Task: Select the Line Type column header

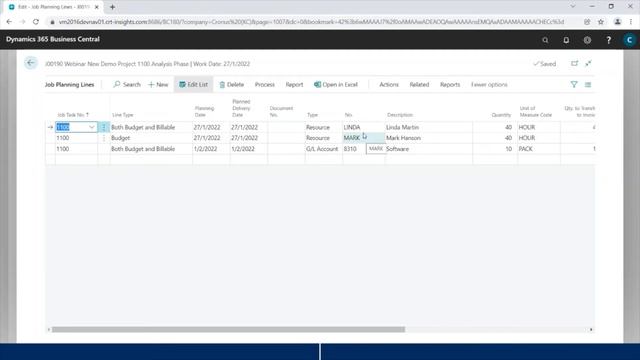Action: coord(122,115)
